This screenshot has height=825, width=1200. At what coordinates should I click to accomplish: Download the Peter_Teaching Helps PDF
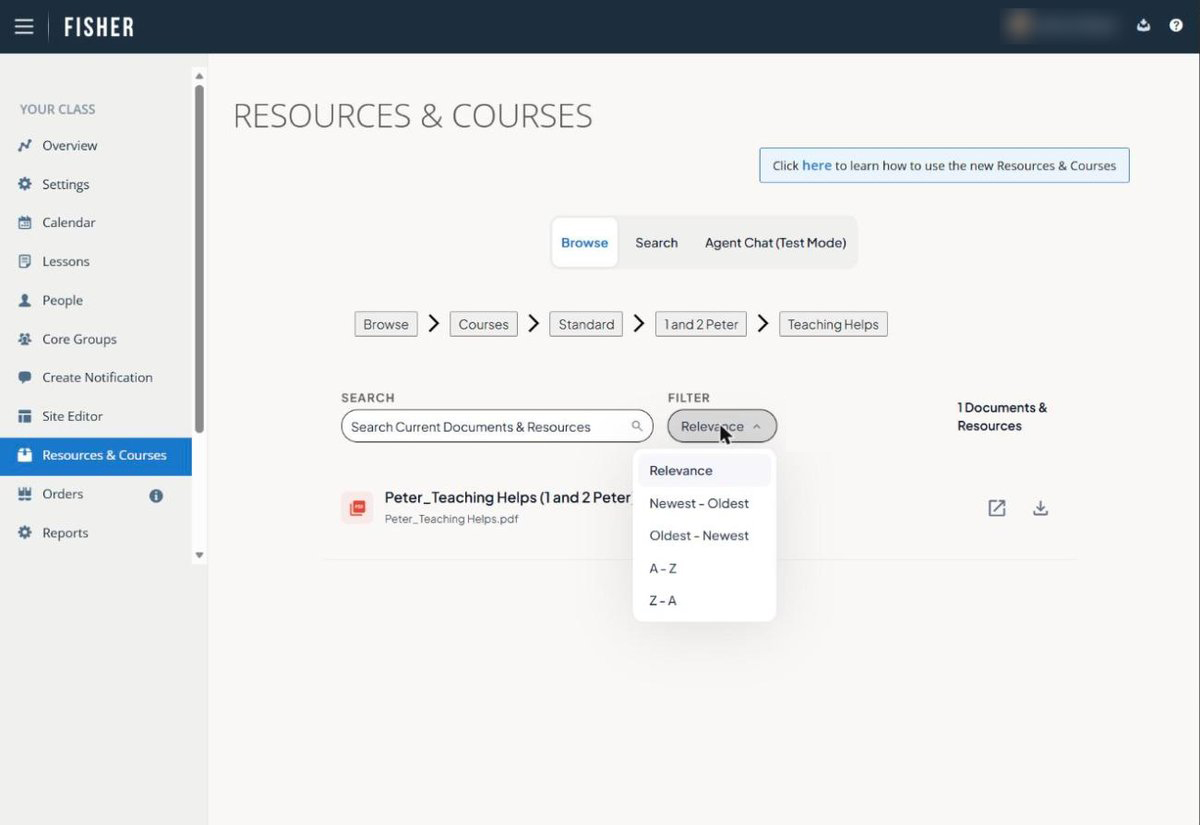pos(1040,508)
